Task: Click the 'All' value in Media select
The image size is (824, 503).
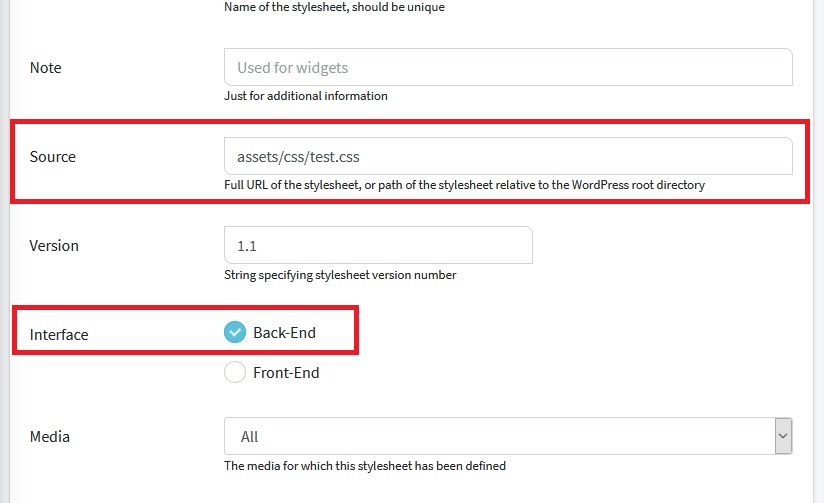Action: pos(250,436)
